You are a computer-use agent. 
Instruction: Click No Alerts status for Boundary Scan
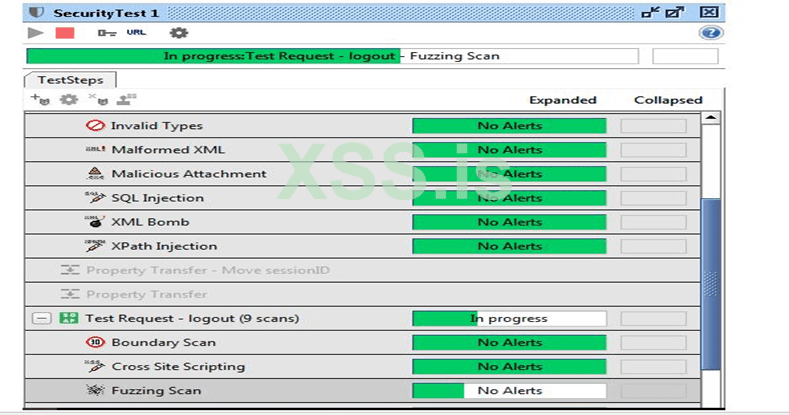[x=509, y=343]
